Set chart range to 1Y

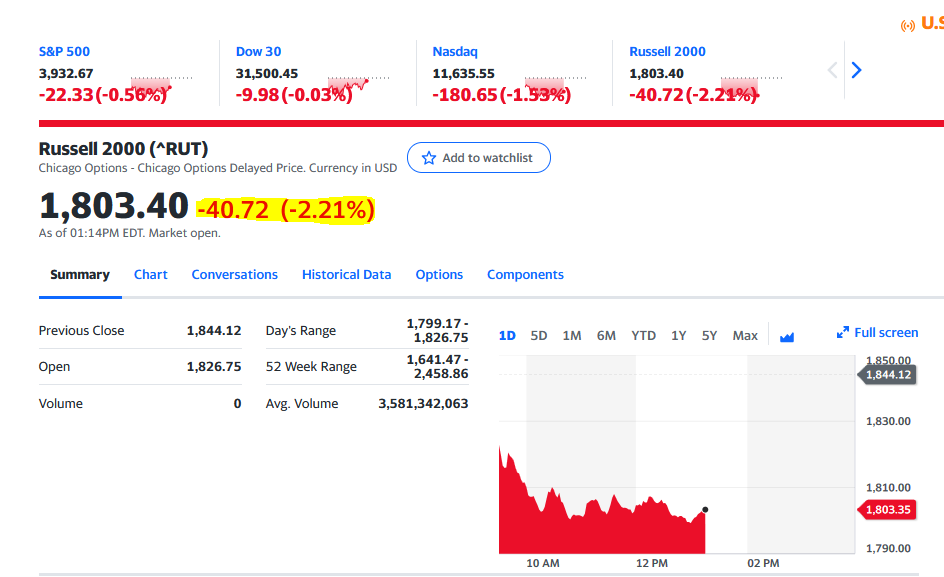coord(678,335)
